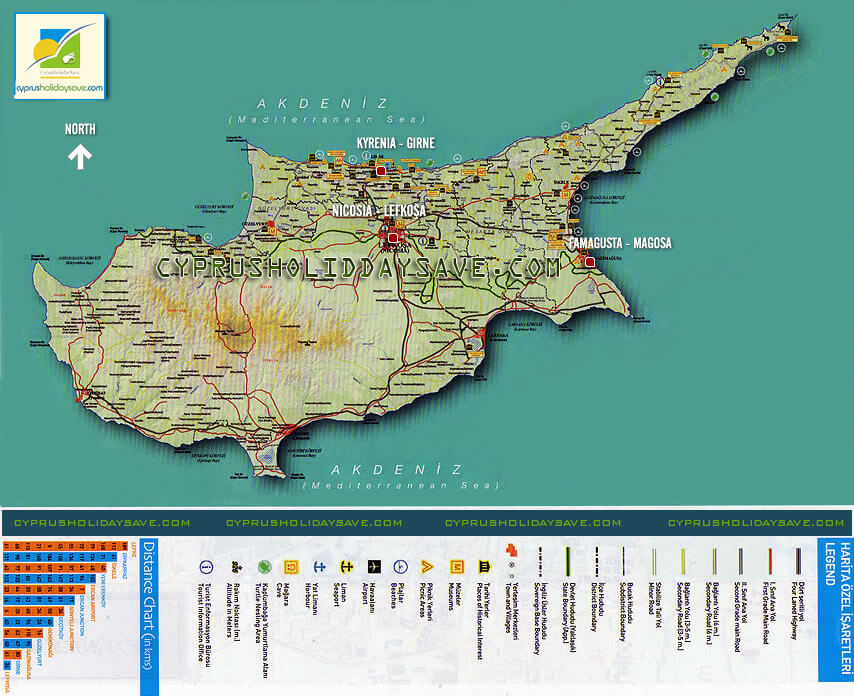Image resolution: width=854 pixels, height=696 pixels.
Task: Click the Kyrenia - Girne map label
Action: point(396,143)
